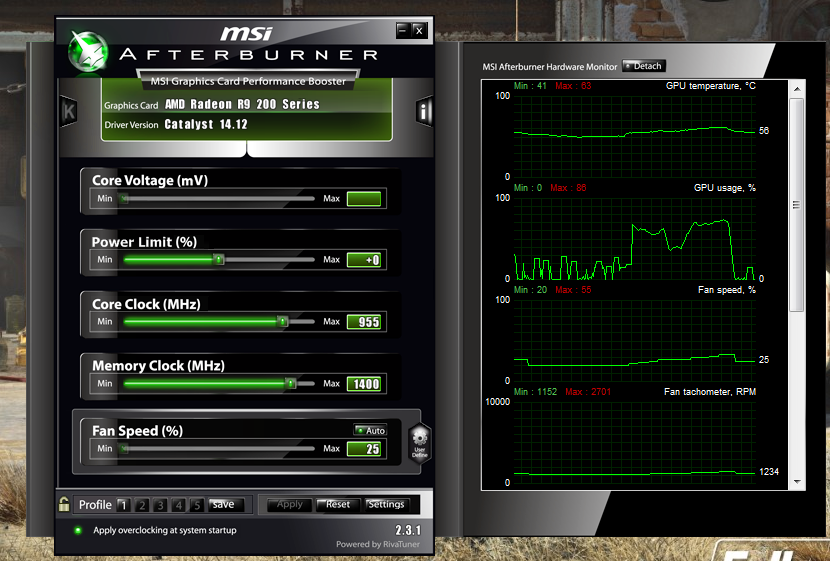The height and width of the screenshot is (561, 830).
Task: Click the Fan tachometer RPM graph
Action: point(634,442)
